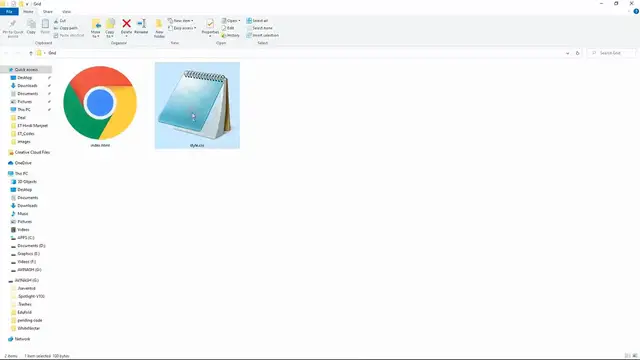Open the File menu
The width and height of the screenshot is (640, 360).
tap(9, 11)
